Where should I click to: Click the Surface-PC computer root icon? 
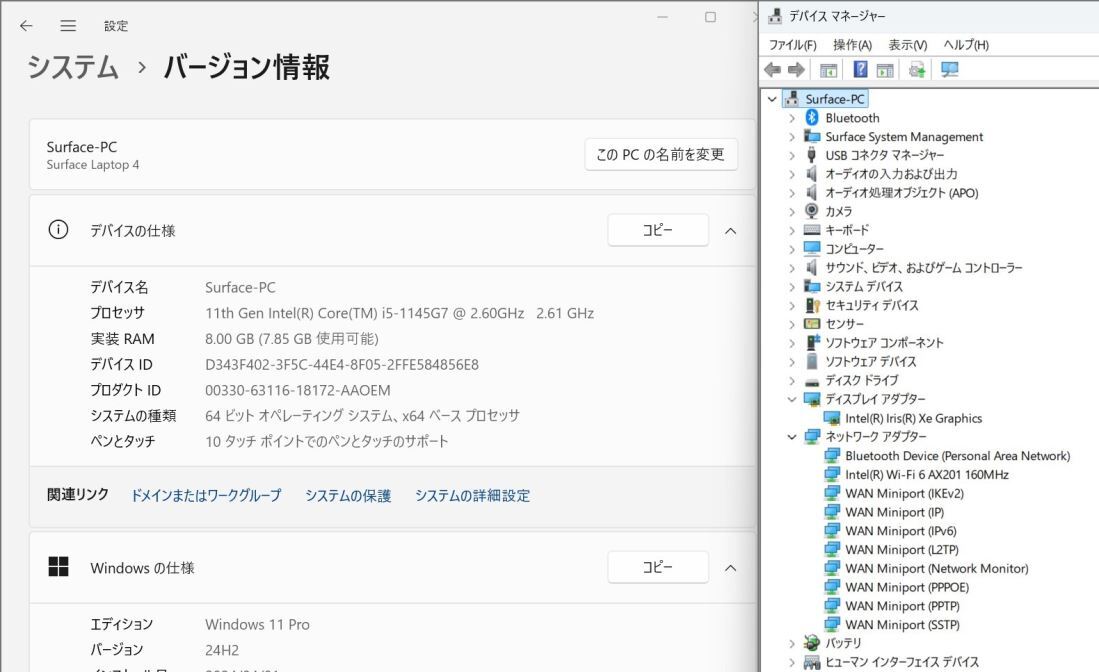tap(792, 99)
